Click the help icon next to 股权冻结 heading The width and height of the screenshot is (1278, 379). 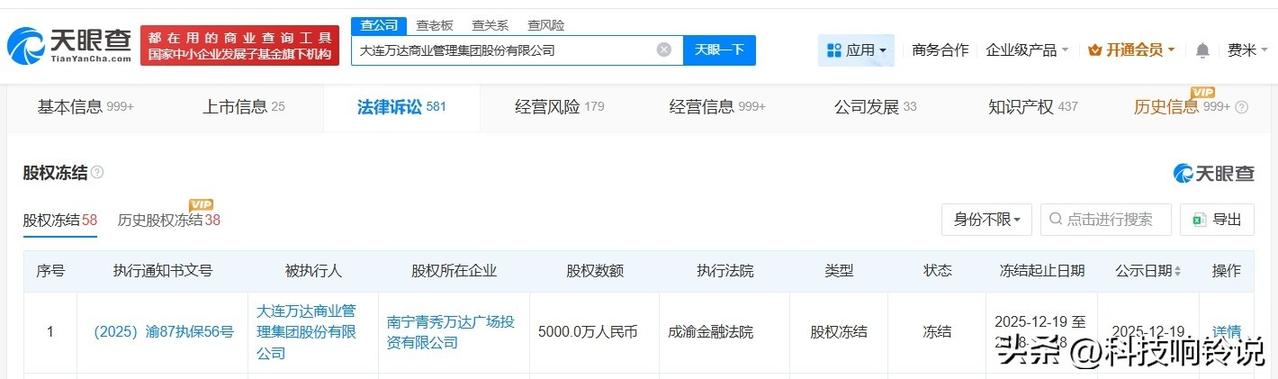pos(98,172)
